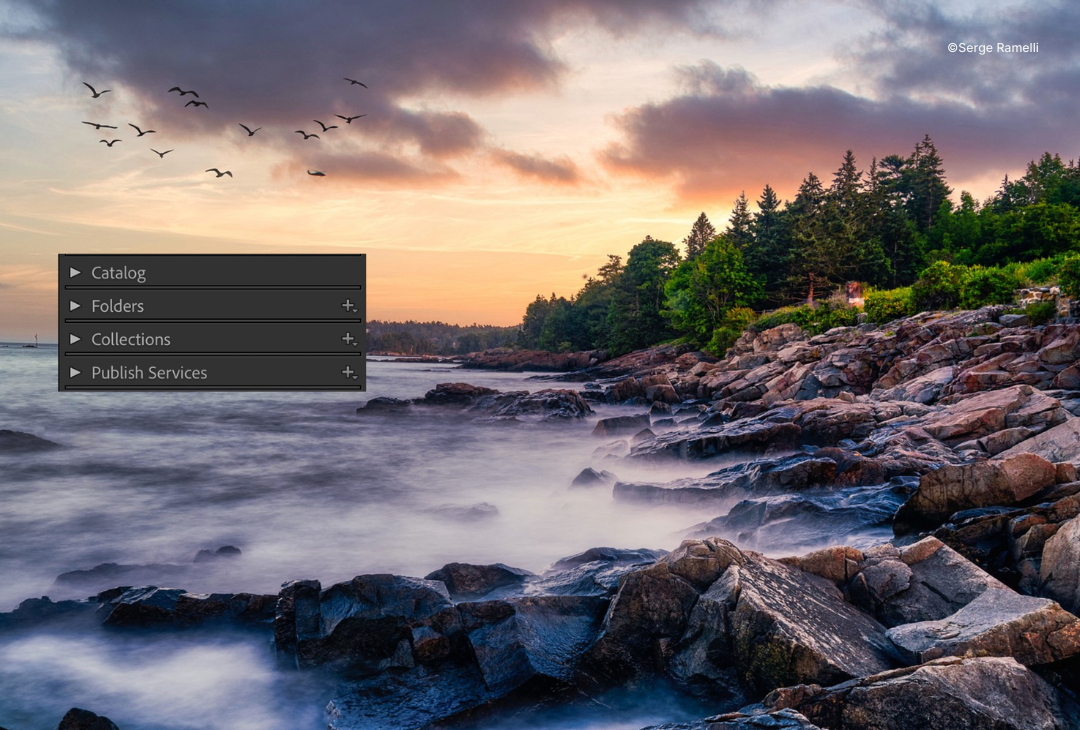
Task: Open the create new folder icon menu
Action: coord(349,306)
